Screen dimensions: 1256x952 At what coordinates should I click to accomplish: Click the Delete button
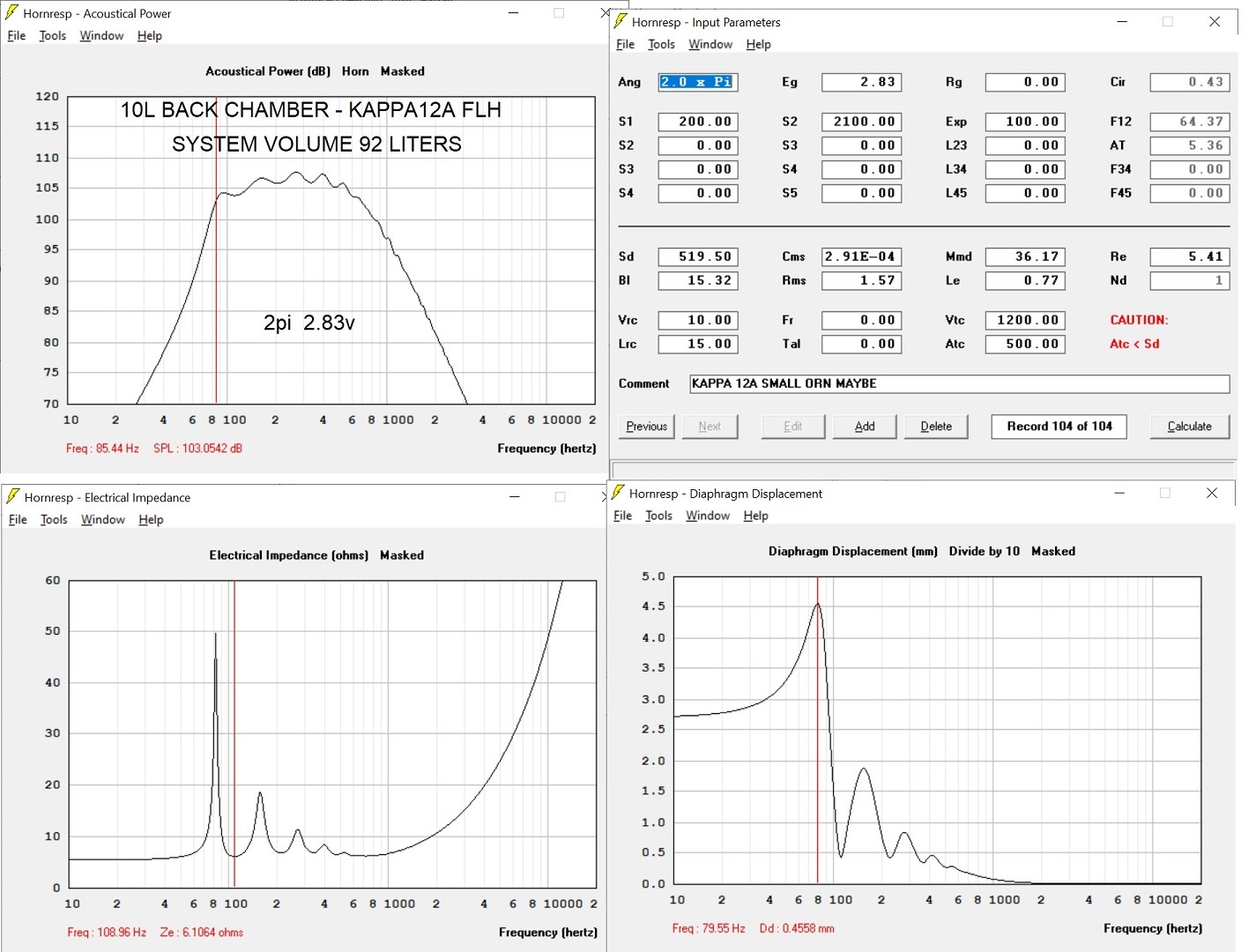pos(936,427)
